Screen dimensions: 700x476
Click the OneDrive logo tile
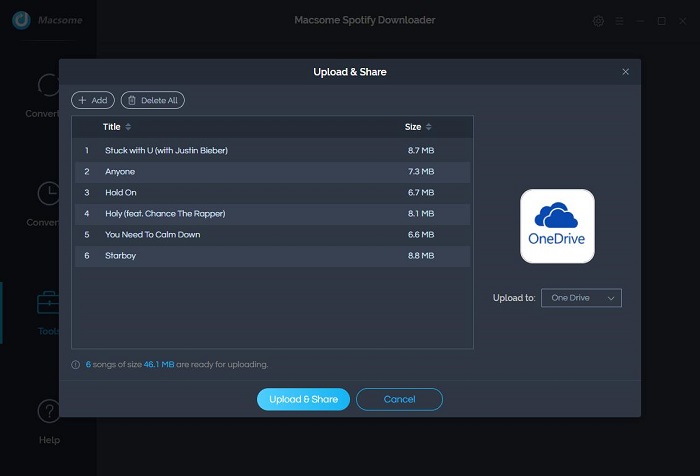pos(557,226)
